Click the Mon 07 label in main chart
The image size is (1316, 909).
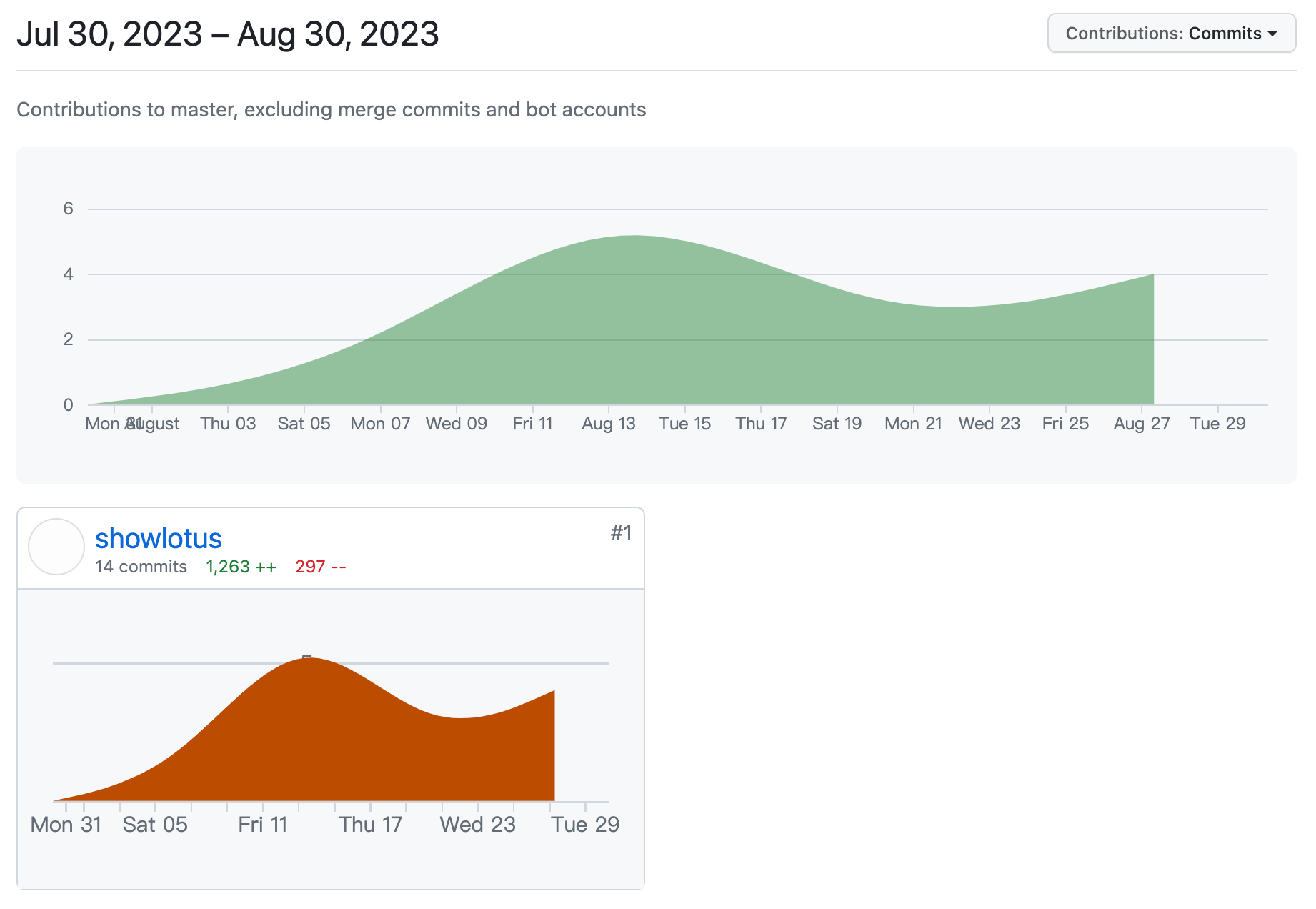coord(380,424)
